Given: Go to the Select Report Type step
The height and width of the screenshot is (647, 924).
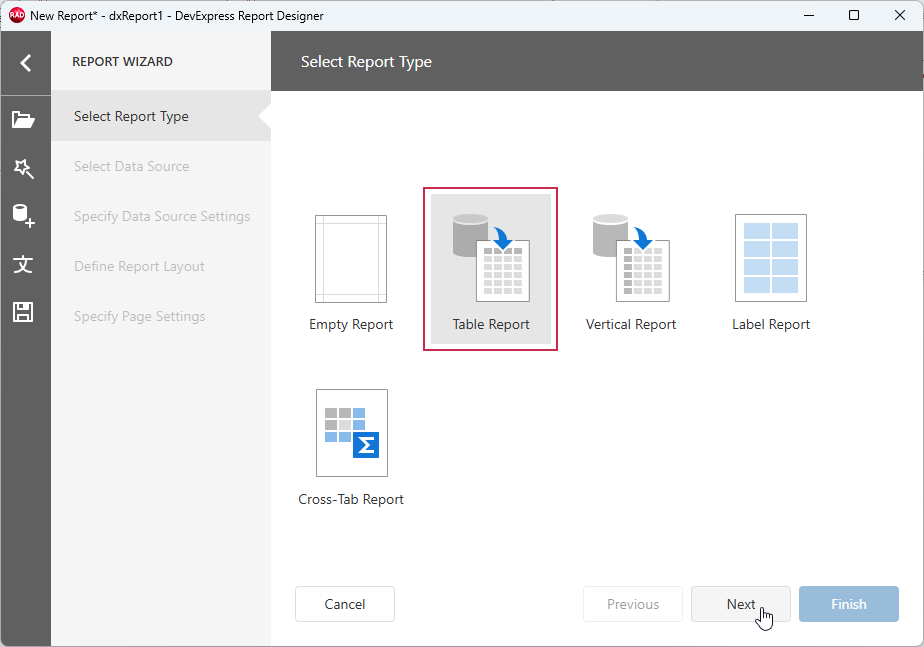Looking at the screenshot, I should [161, 116].
